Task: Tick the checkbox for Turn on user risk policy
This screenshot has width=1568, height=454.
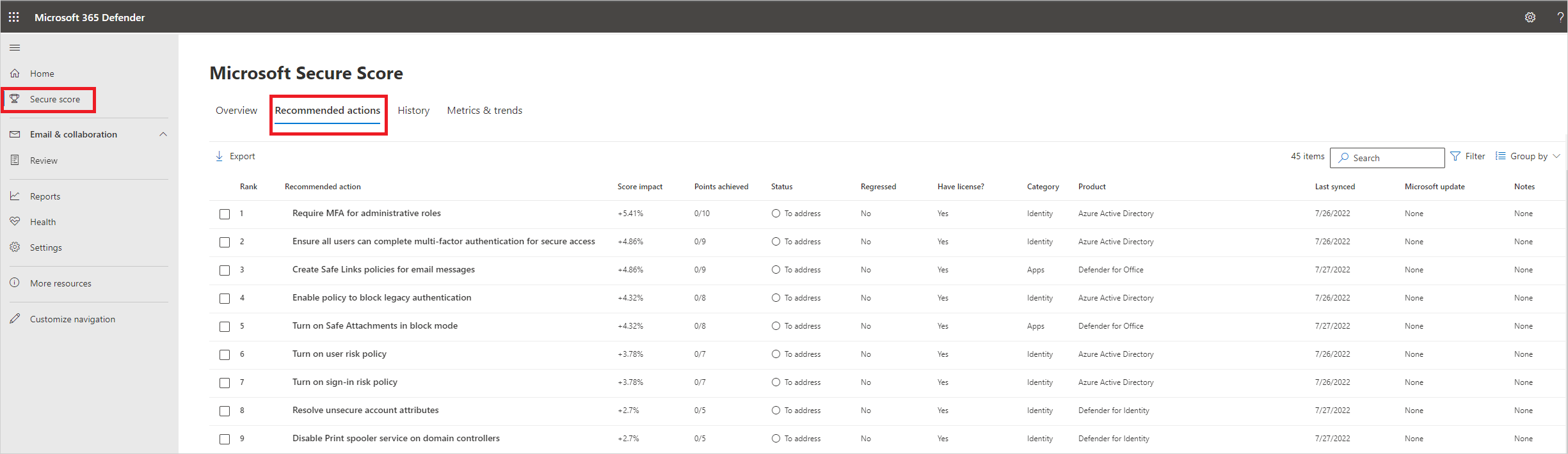Action: [225, 355]
